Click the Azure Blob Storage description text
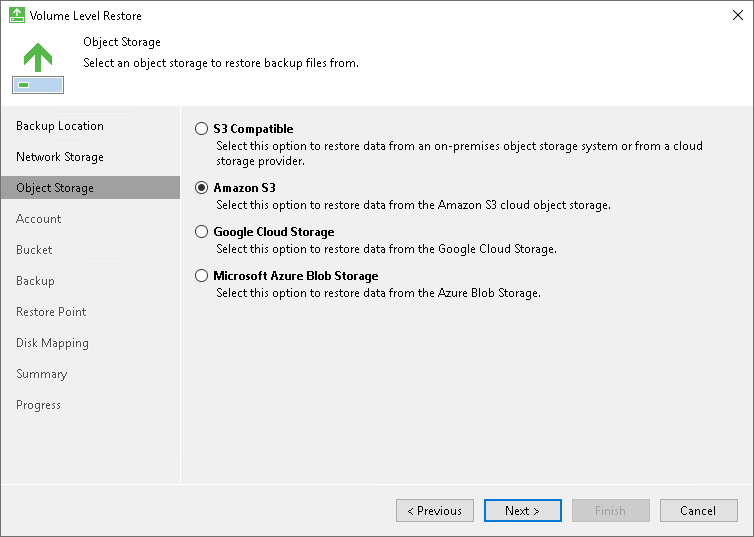 378,293
